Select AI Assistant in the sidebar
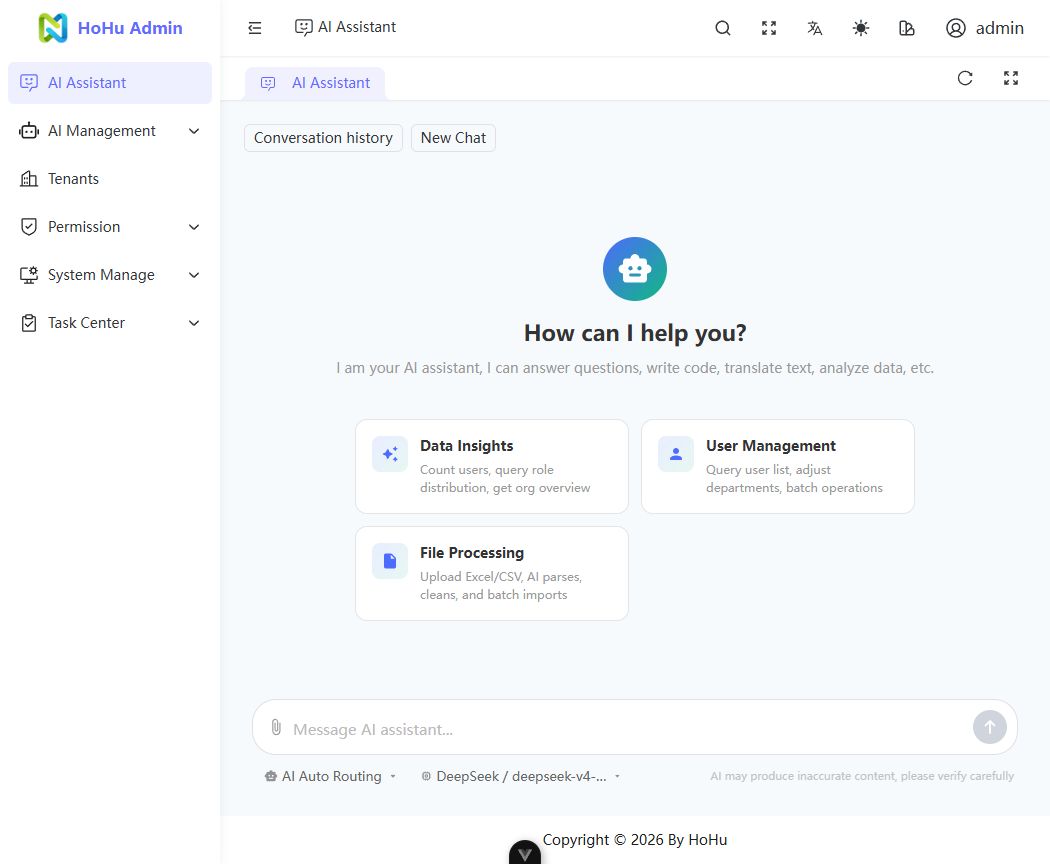The height and width of the screenshot is (864, 1050). coord(110,83)
